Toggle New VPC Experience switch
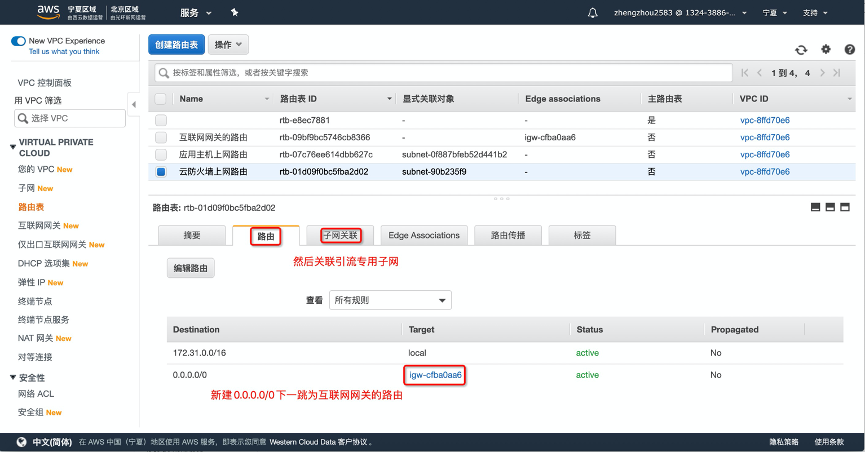The width and height of the screenshot is (866, 452). (18, 41)
